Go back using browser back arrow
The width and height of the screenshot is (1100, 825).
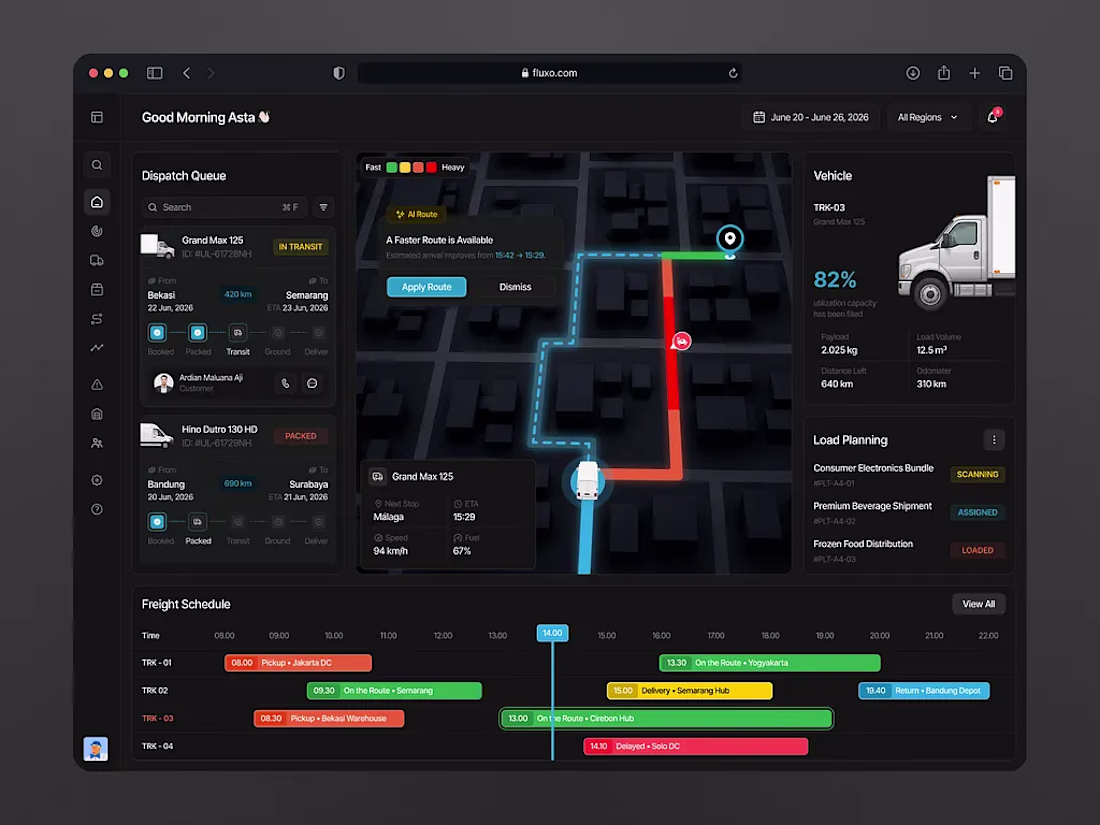186,73
